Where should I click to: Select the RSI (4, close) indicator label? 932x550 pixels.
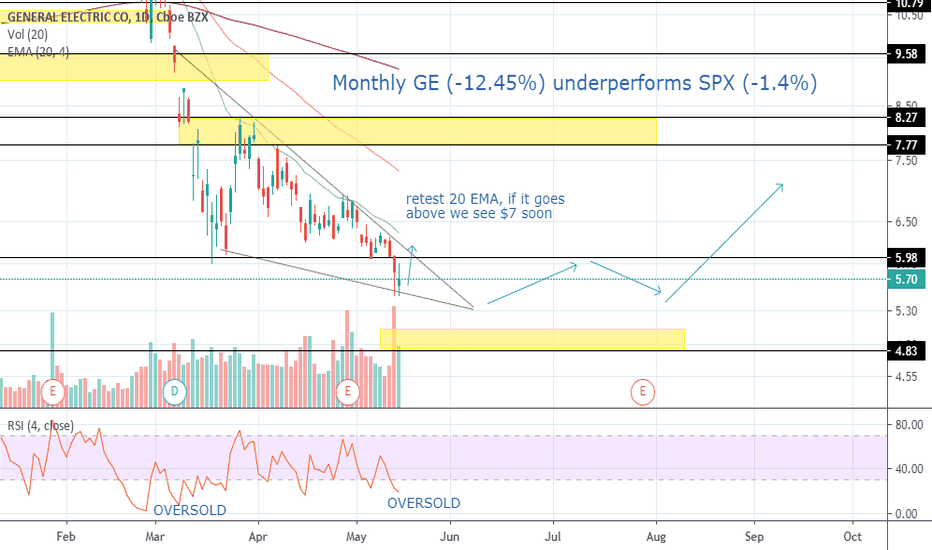click(40, 426)
